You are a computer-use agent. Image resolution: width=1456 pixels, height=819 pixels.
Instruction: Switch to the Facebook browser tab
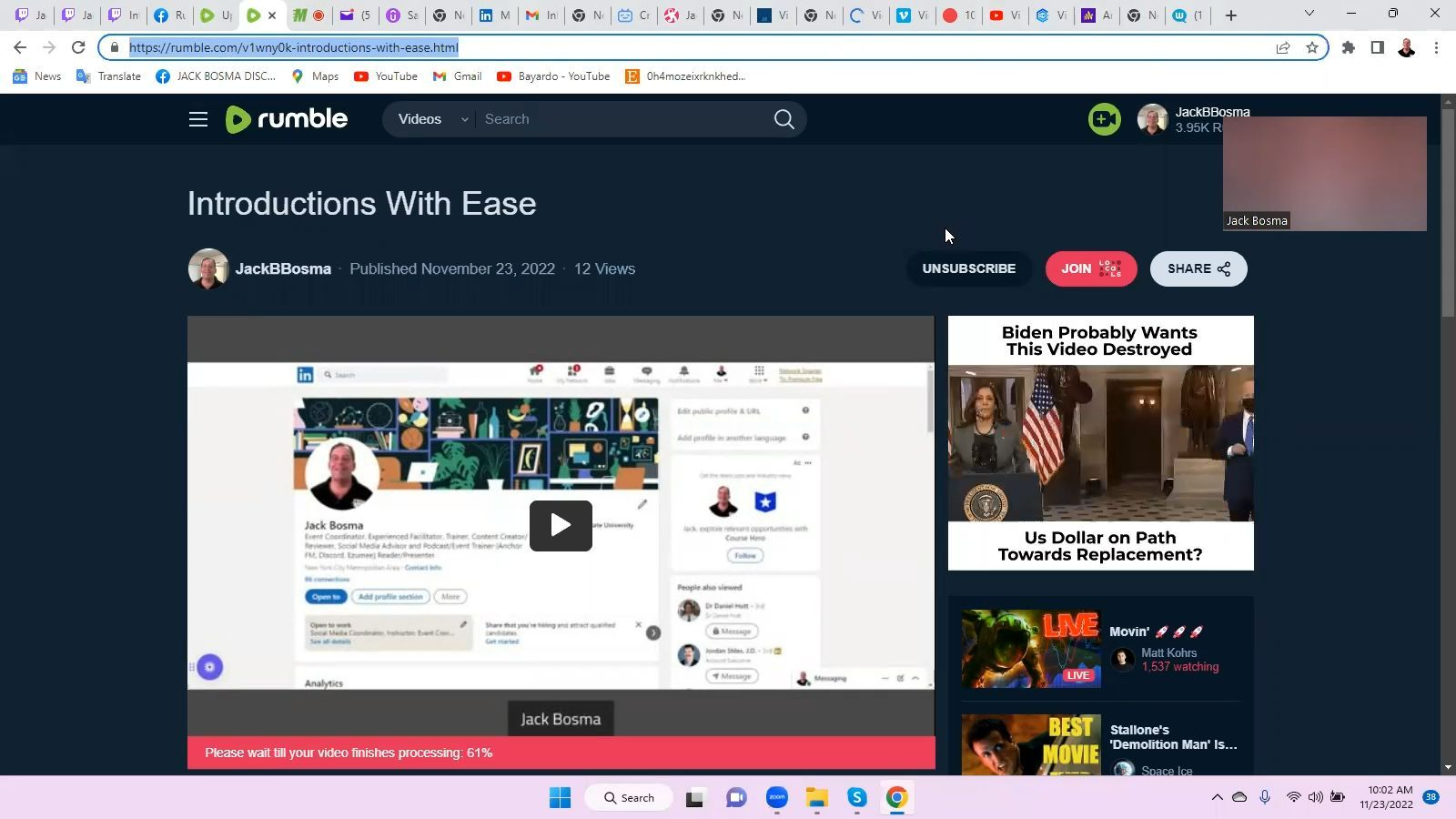(x=169, y=15)
